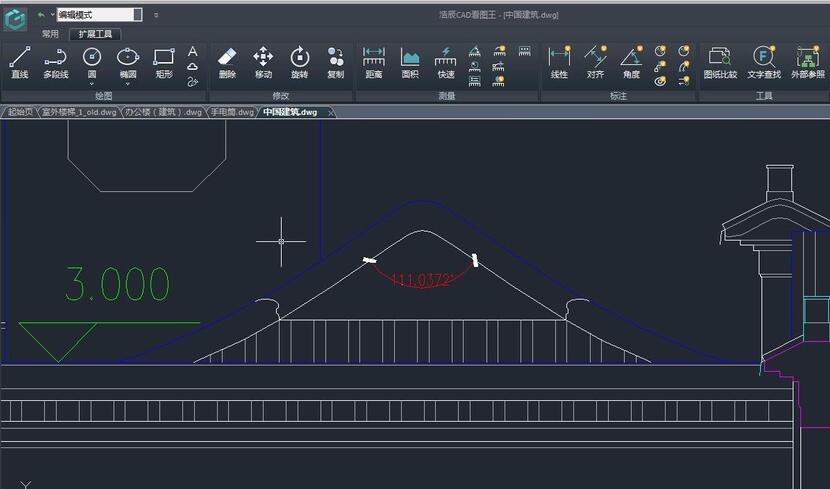The width and height of the screenshot is (830, 489).
Task: Choose the 矩形 rectangle tool
Action: tap(164, 62)
